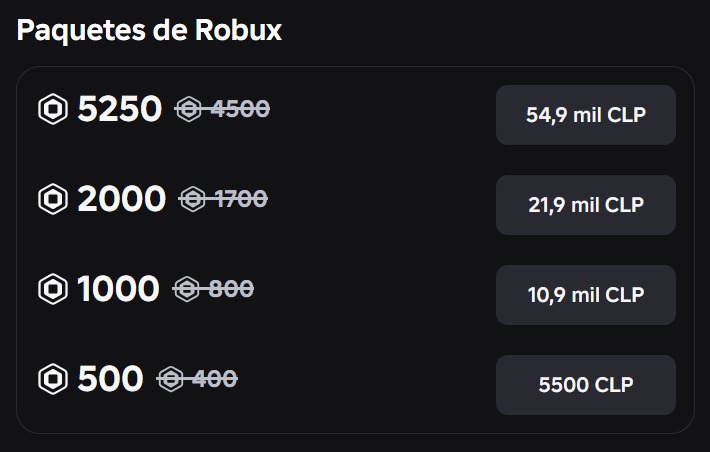Click the Robux icon beside 2000
This screenshot has height=452, width=710.
(x=53, y=199)
